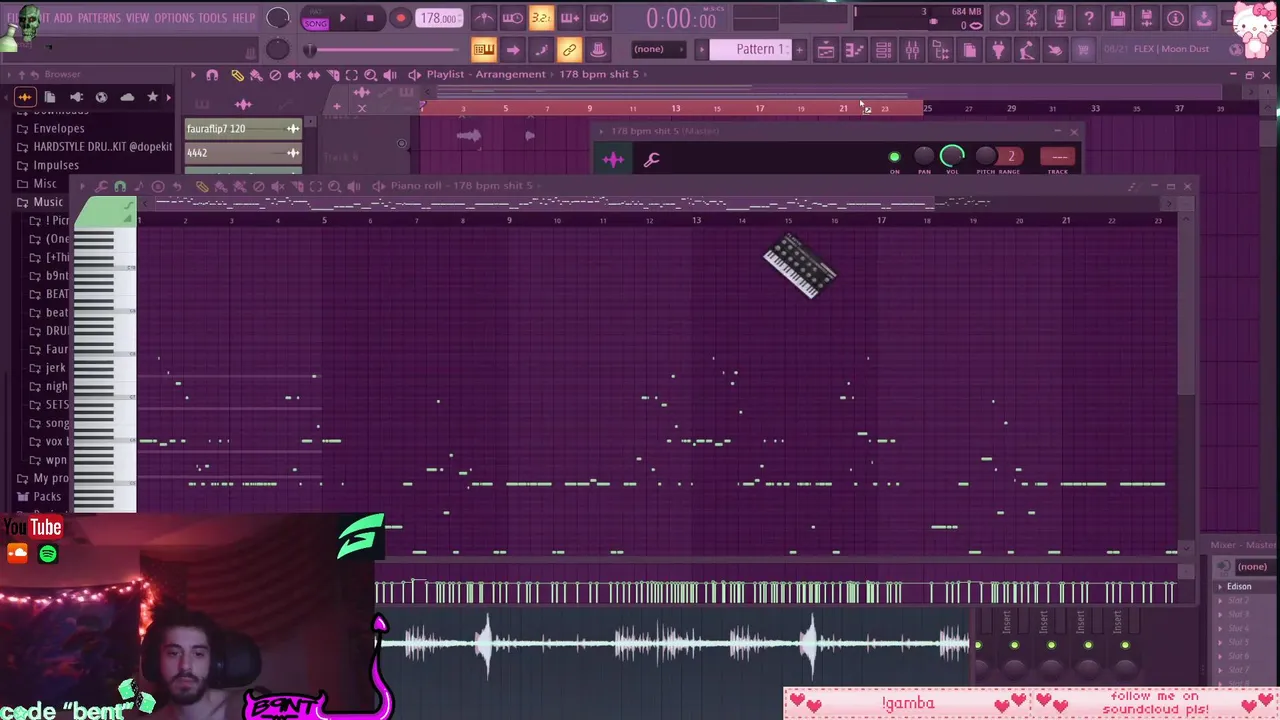Click the export download icon
The image size is (1280, 720).
(1204, 18)
